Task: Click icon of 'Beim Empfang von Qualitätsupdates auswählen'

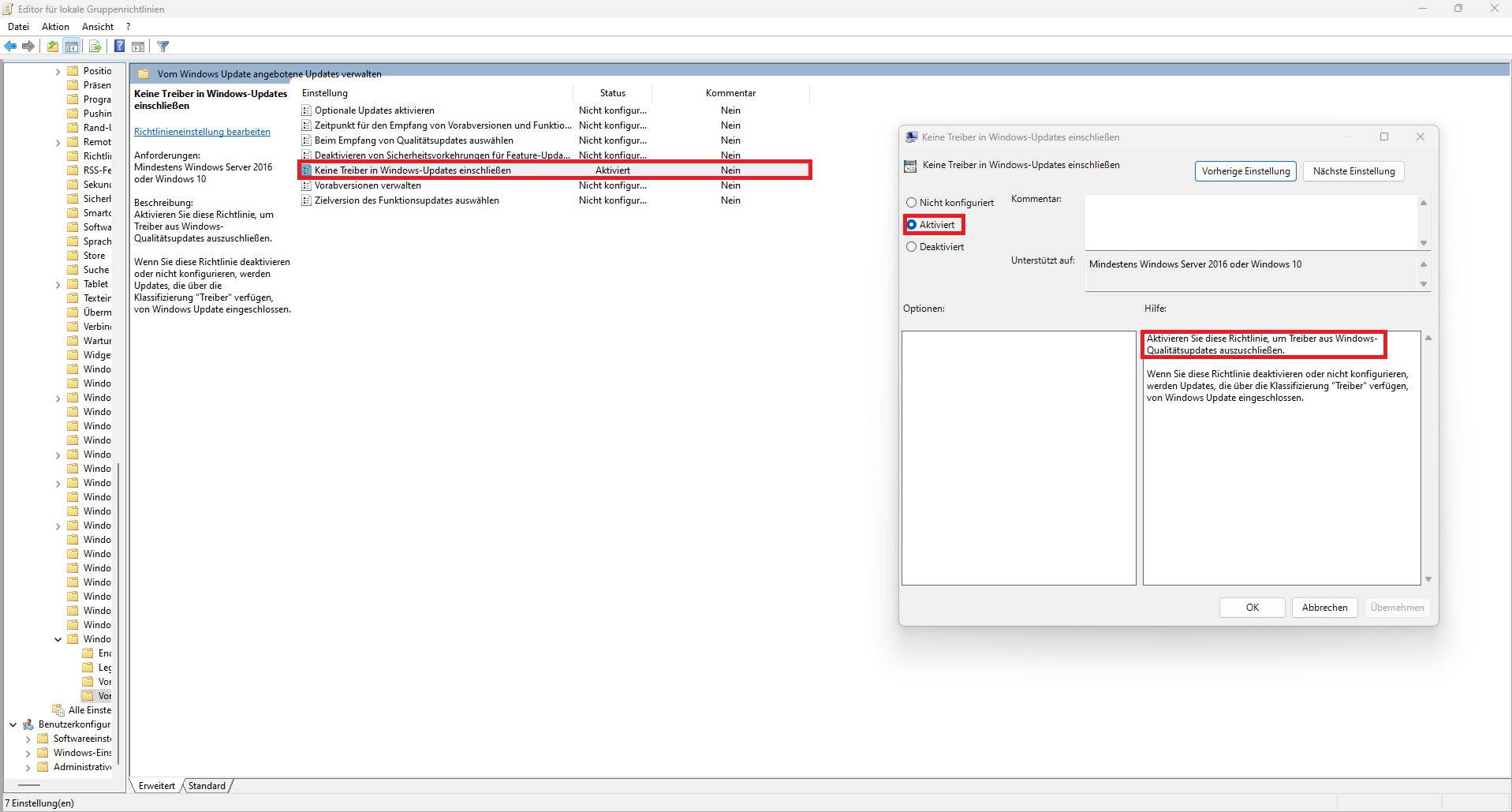Action: pos(307,140)
